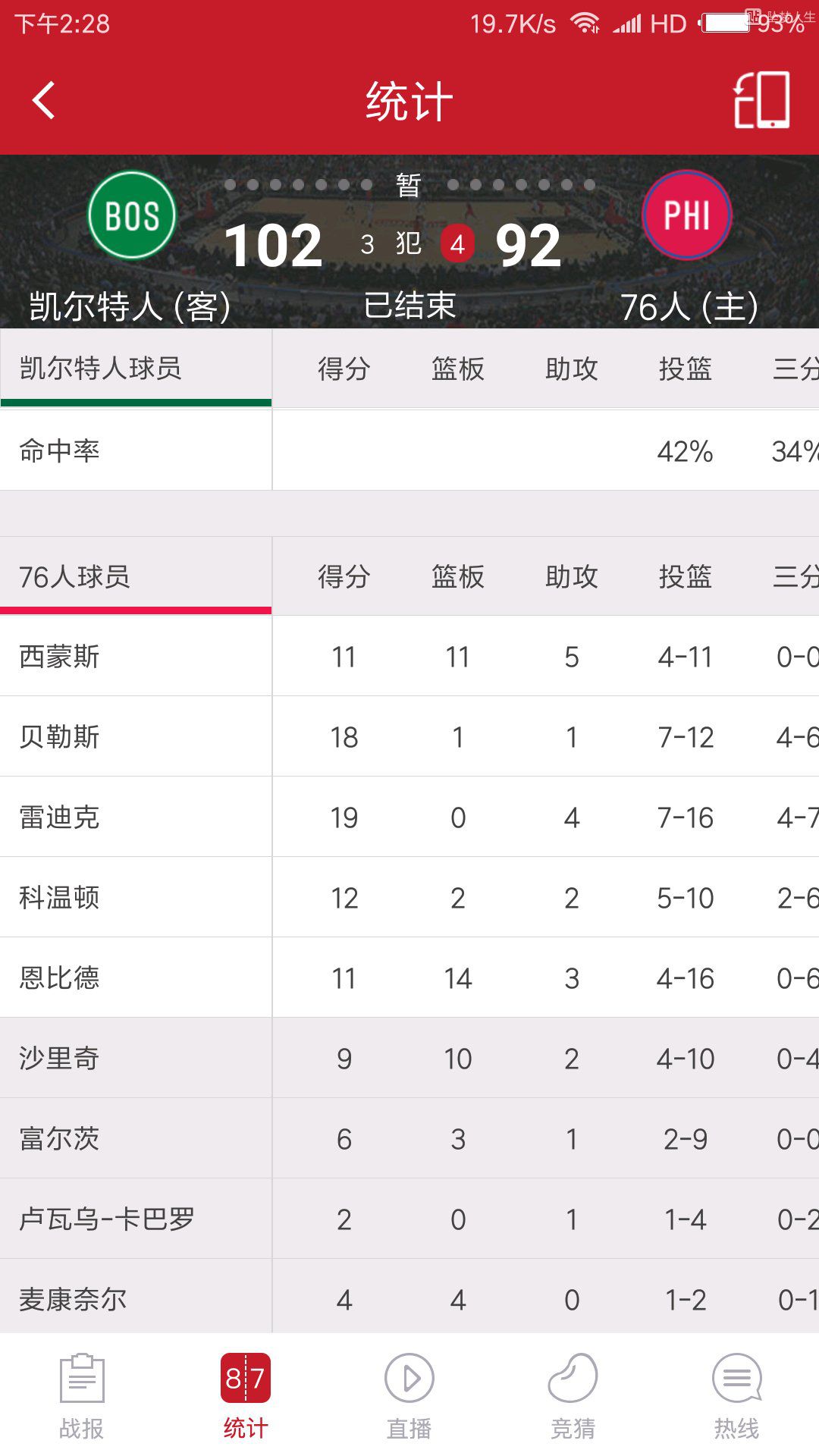Tap the red PHI team logo
819x1456 pixels.
pos(687,215)
